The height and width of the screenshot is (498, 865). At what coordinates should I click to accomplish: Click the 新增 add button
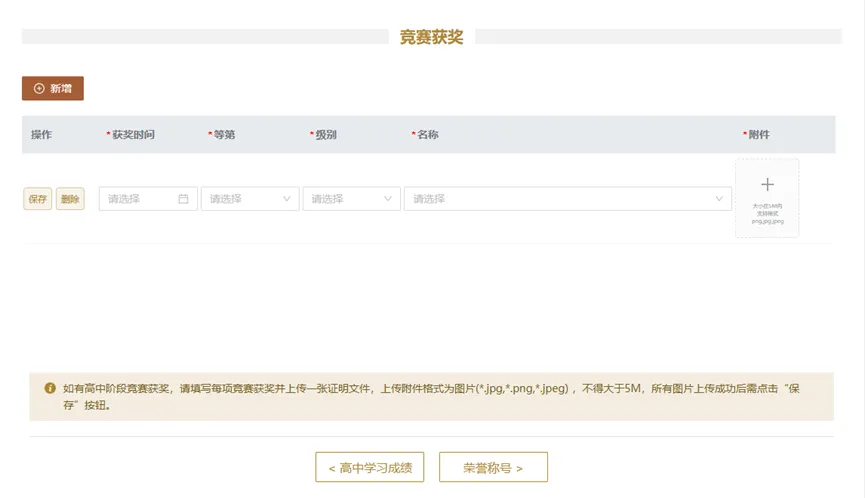[x=53, y=88]
